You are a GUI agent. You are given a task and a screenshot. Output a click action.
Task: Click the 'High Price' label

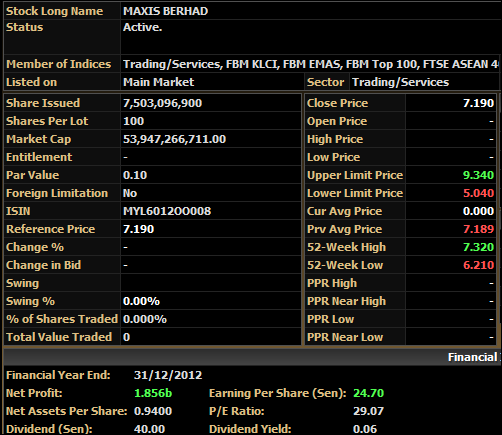coord(335,139)
